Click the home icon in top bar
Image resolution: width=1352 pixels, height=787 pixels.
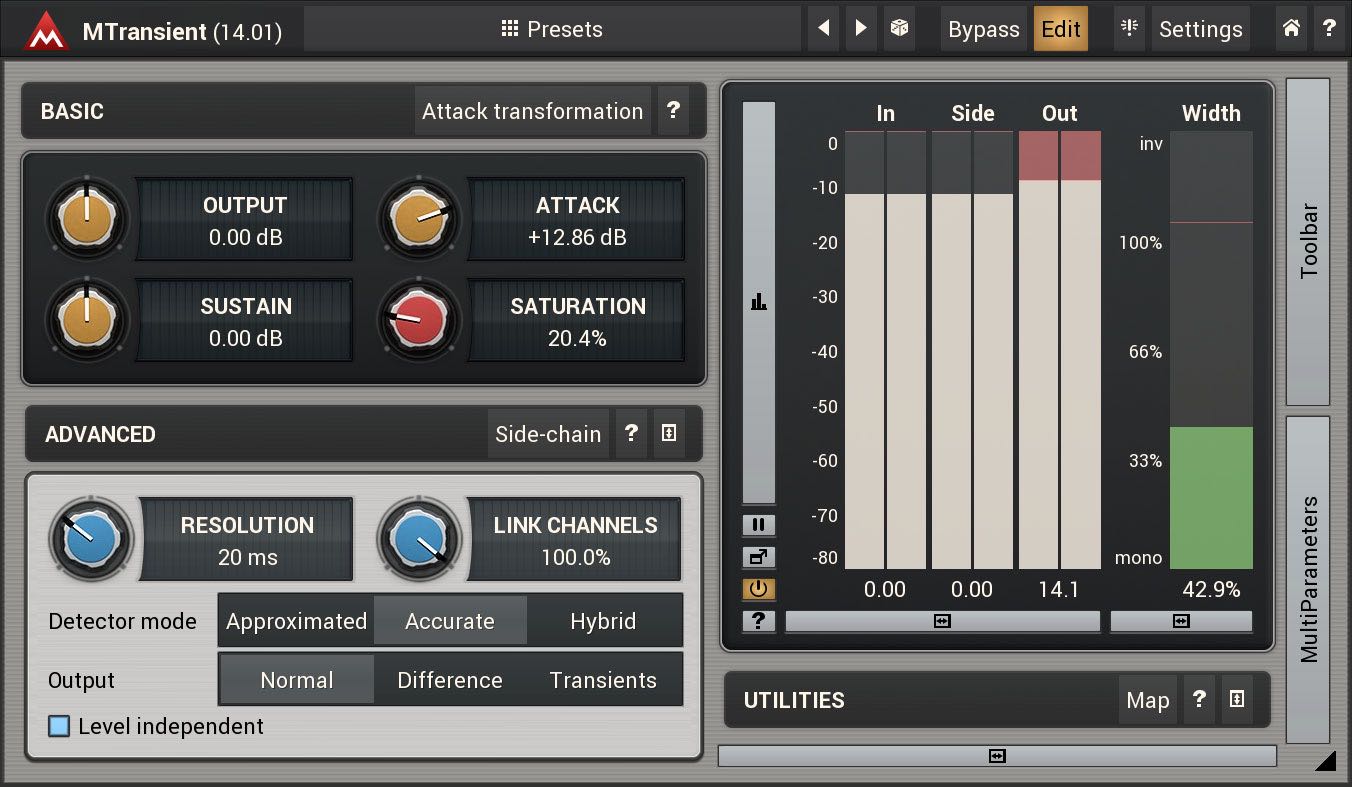(1291, 29)
